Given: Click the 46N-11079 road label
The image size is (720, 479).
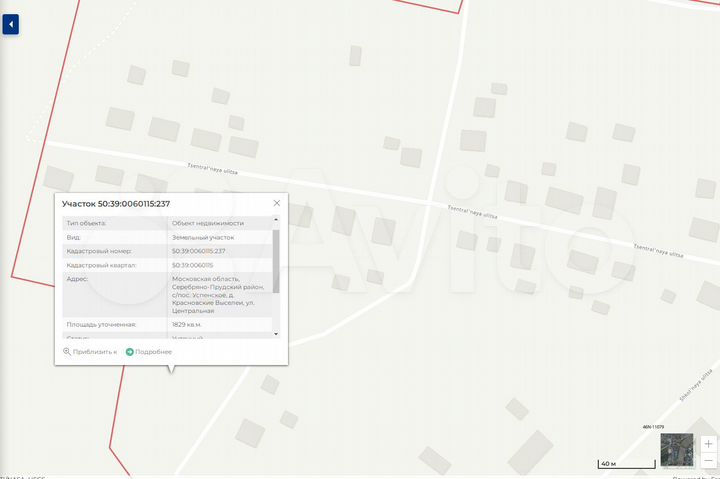Looking at the screenshot, I should click(x=654, y=427).
